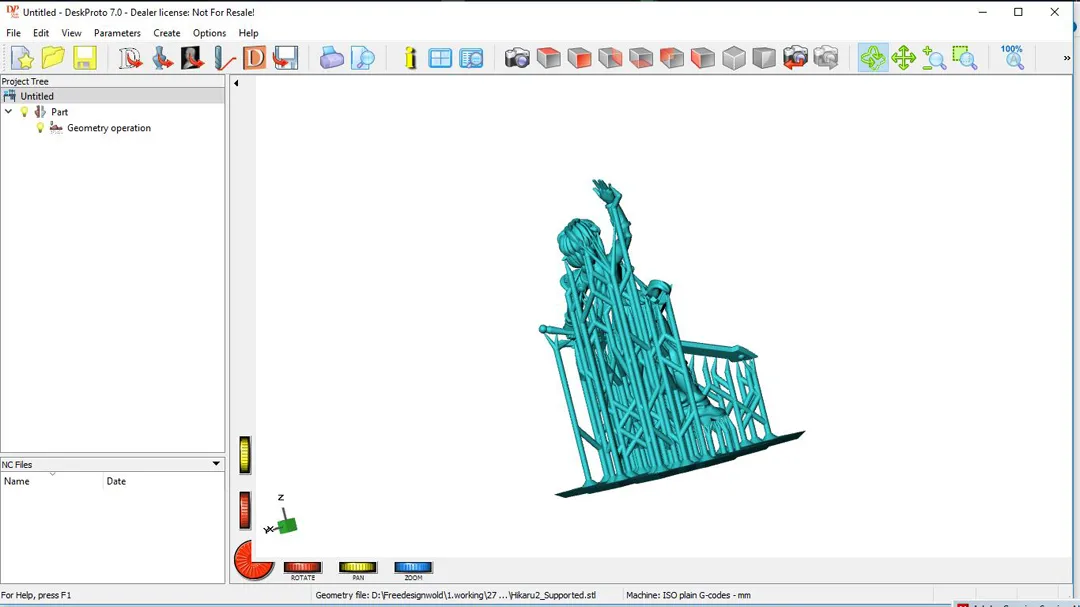Click the vertical red rotate thumbwheel
Image resolution: width=1080 pixels, height=607 pixels.
tap(245, 511)
